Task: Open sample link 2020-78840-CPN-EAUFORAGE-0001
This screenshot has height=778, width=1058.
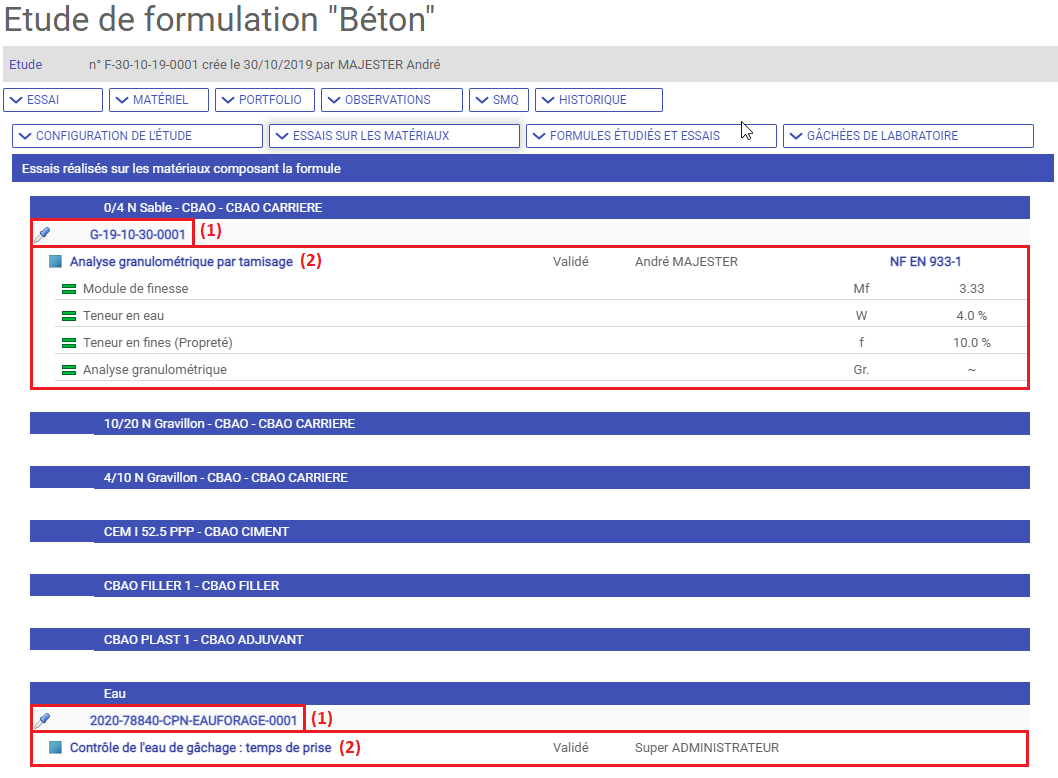Action: point(193,720)
